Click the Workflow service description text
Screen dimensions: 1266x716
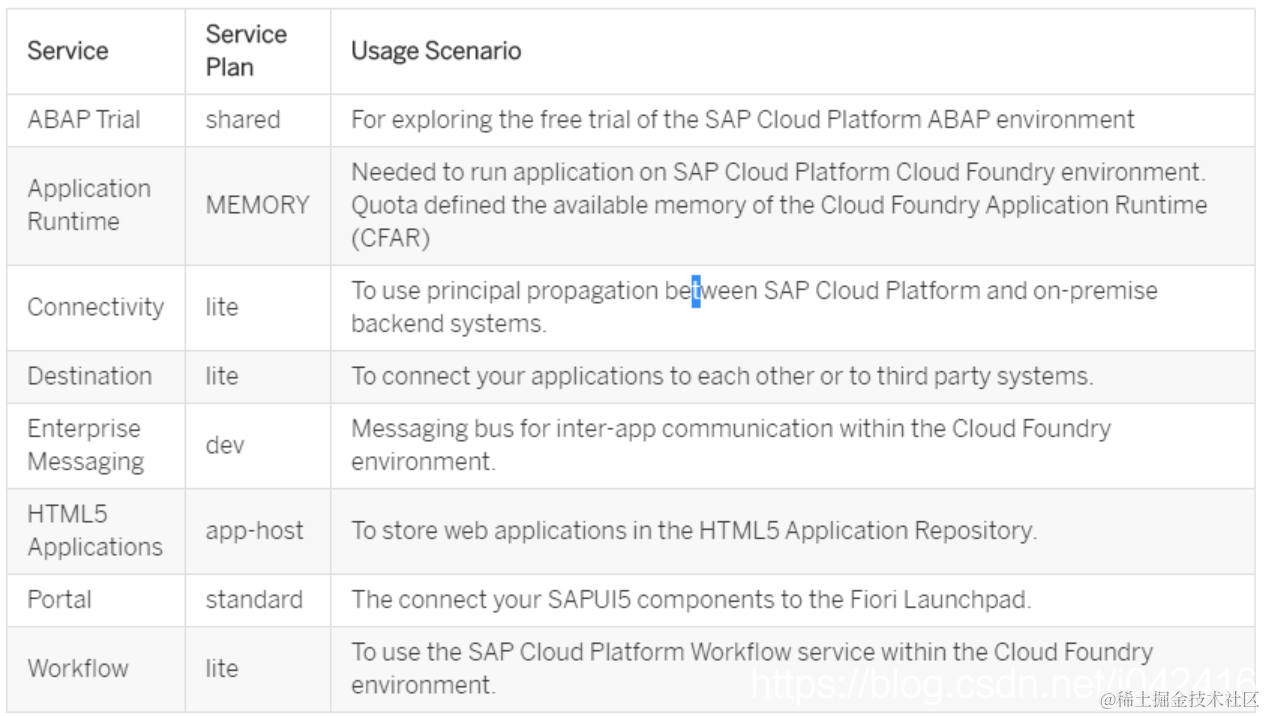coord(752,669)
